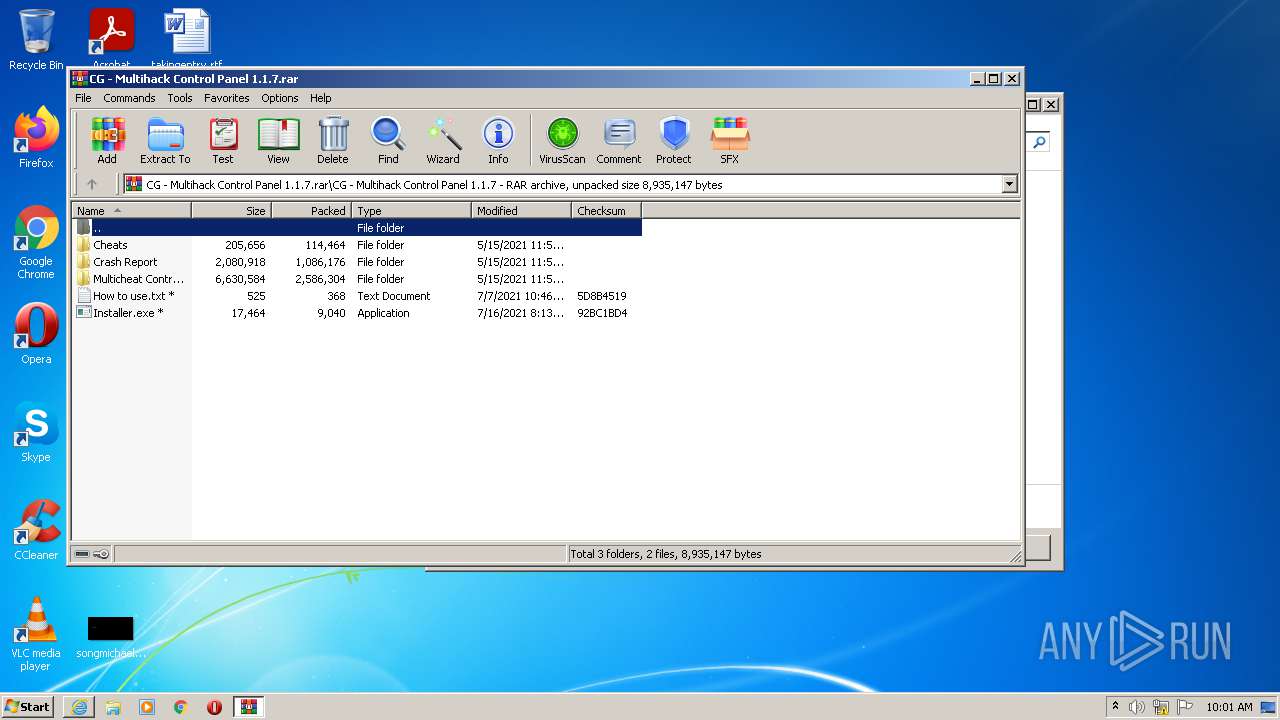Open the Favorites menu
This screenshot has width=1280, height=720.
coord(227,98)
